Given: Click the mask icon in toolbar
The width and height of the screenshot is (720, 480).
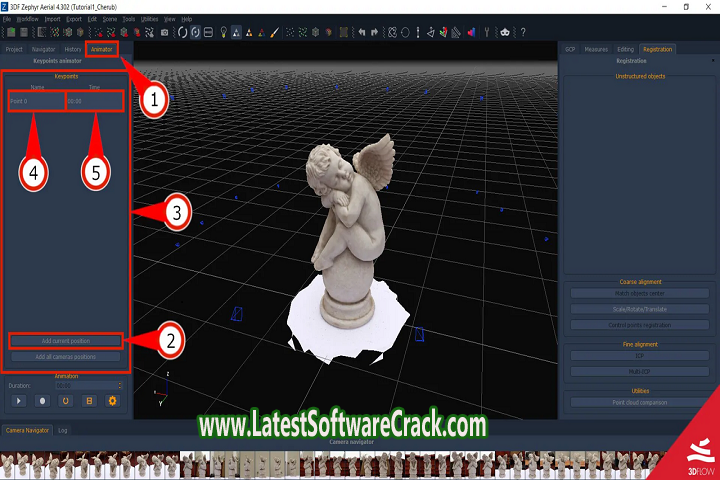Looking at the screenshot, I should click(505, 32).
